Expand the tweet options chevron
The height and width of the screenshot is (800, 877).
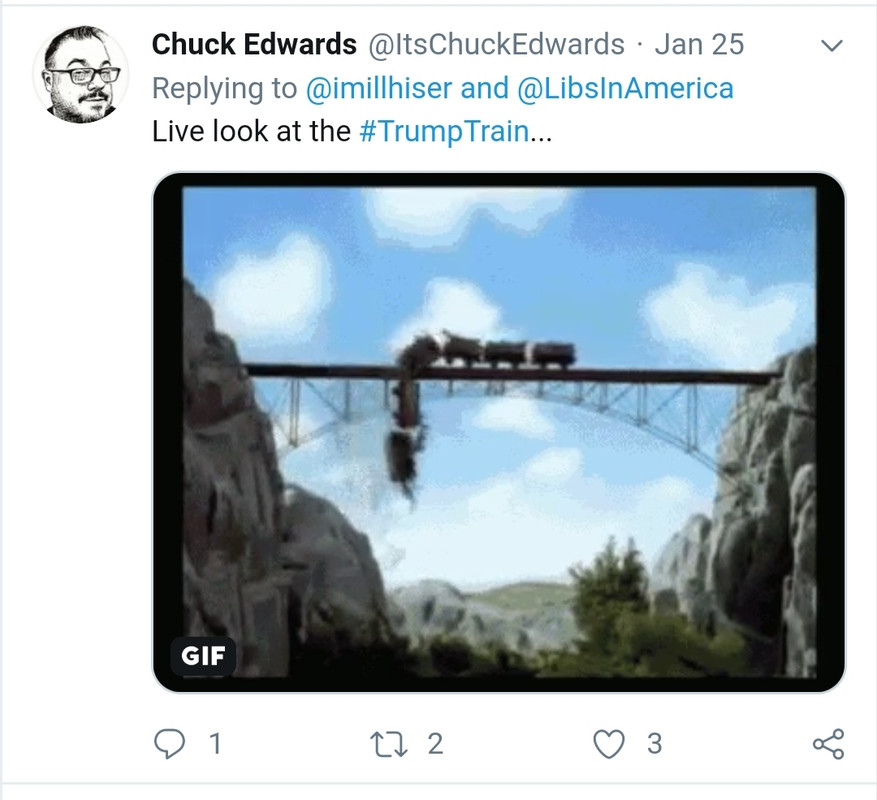(832, 45)
